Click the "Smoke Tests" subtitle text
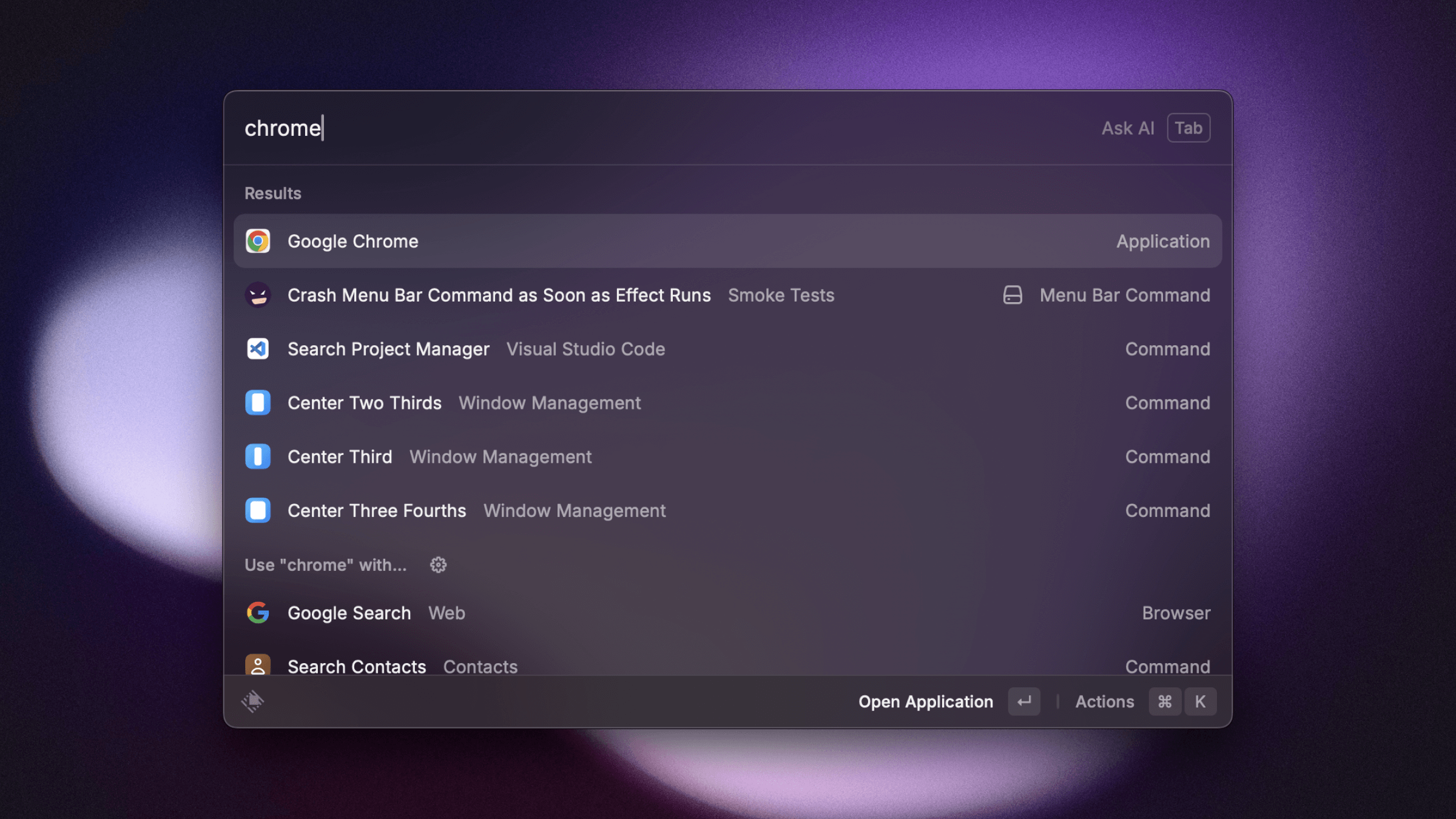The height and width of the screenshot is (819, 1456). click(x=781, y=295)
